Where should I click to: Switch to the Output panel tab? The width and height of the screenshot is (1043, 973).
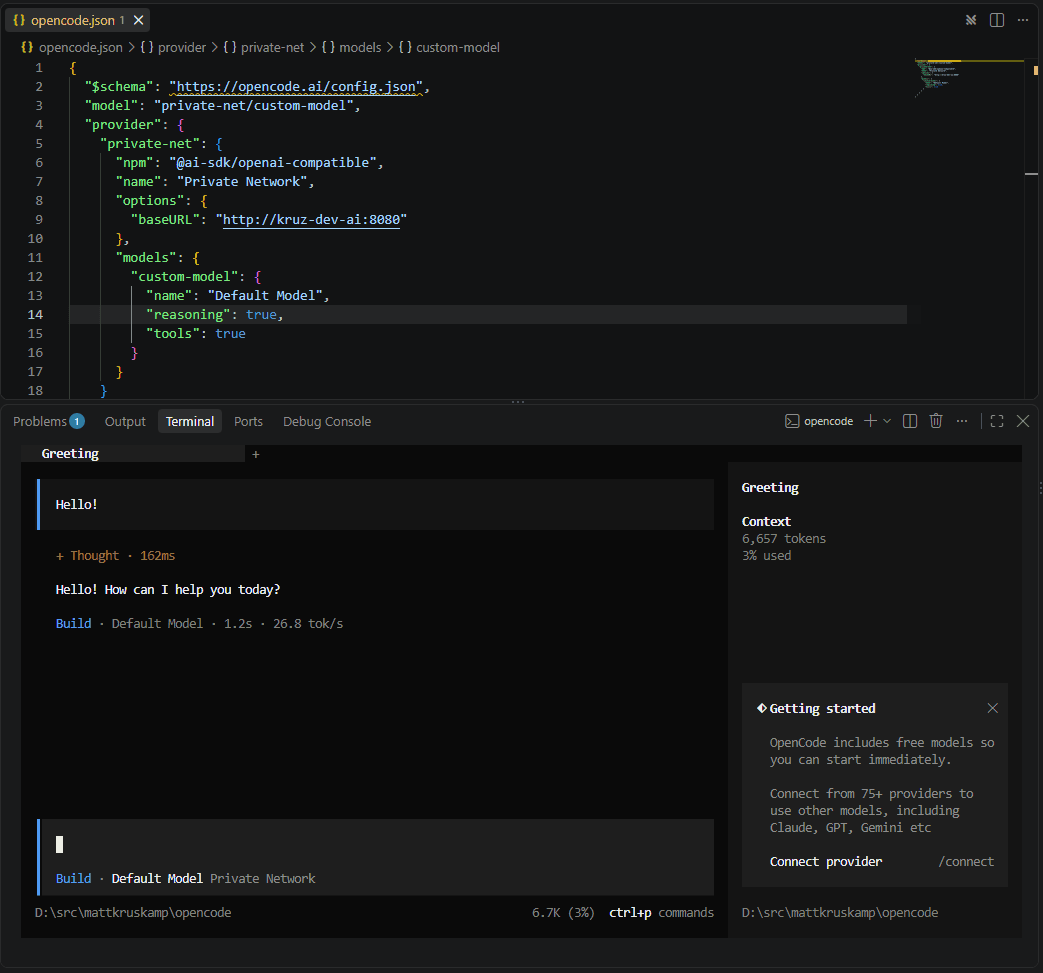pos(125,421)
